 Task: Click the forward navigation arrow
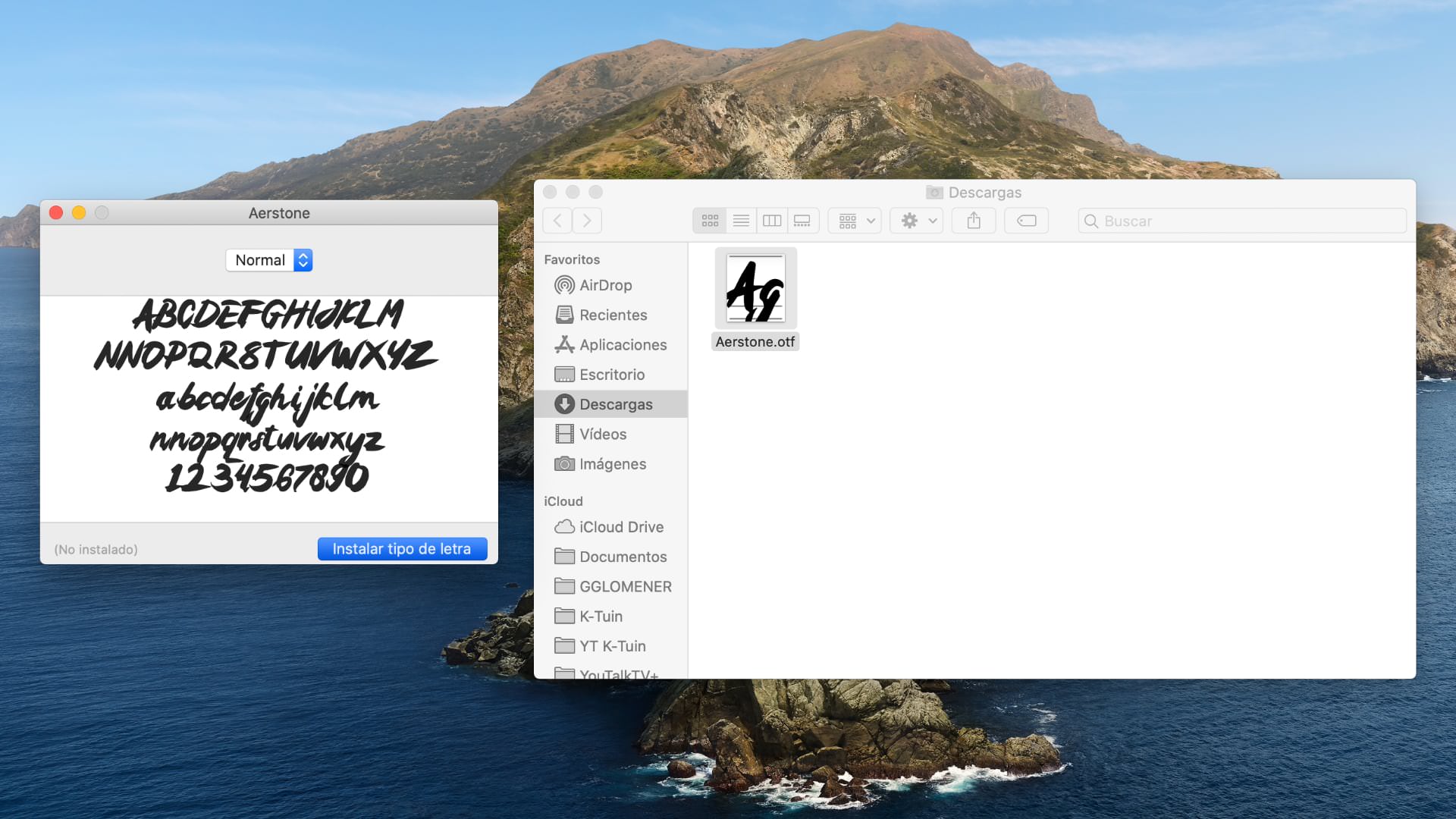588,220
